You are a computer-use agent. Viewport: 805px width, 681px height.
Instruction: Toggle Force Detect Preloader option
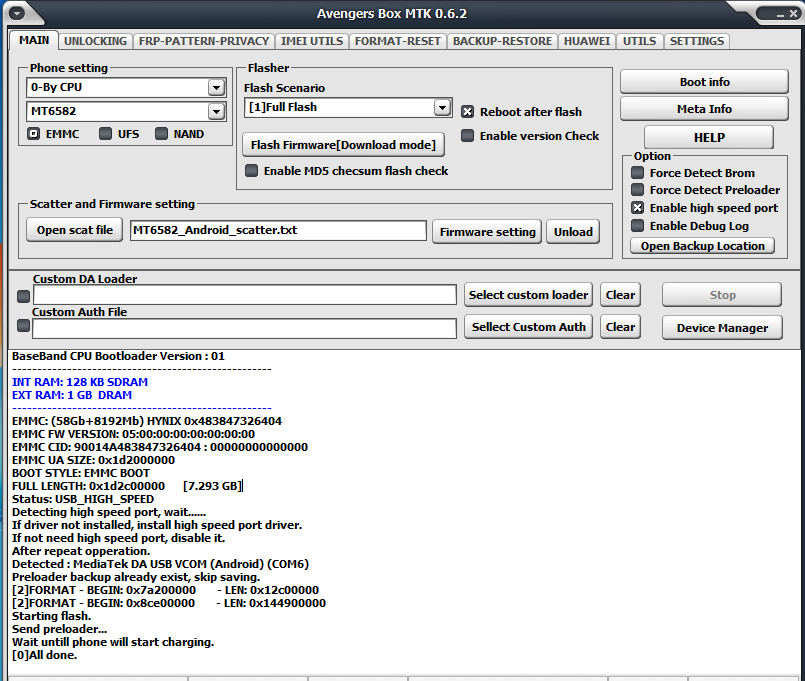click(x=637, y=190)
